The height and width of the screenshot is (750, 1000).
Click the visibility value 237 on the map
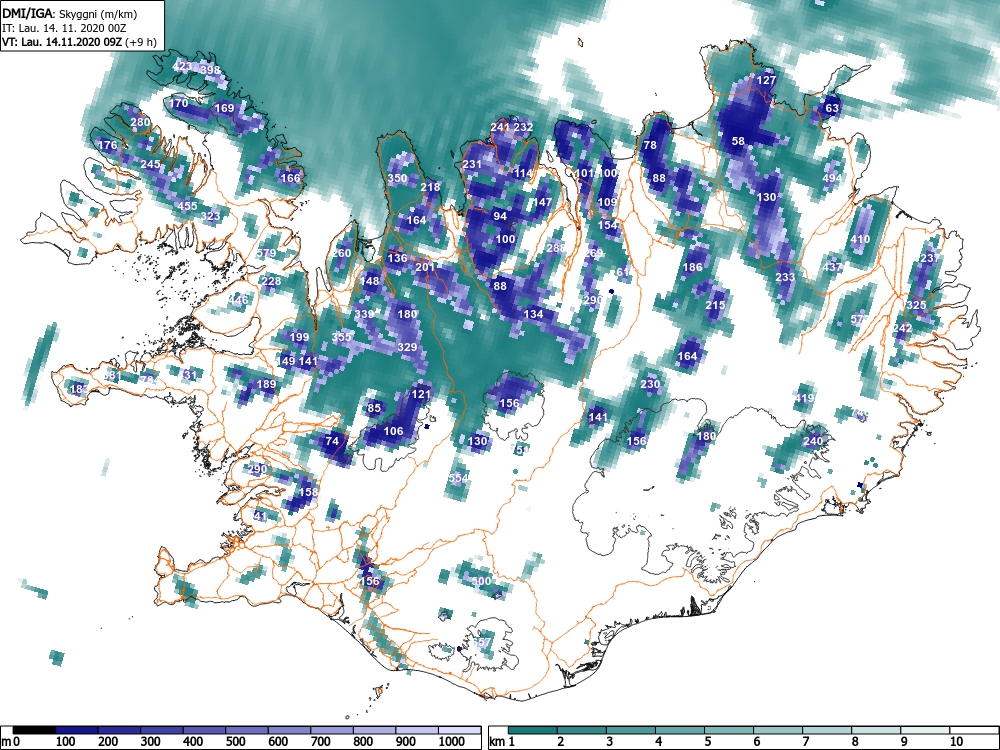pos(930,258)
